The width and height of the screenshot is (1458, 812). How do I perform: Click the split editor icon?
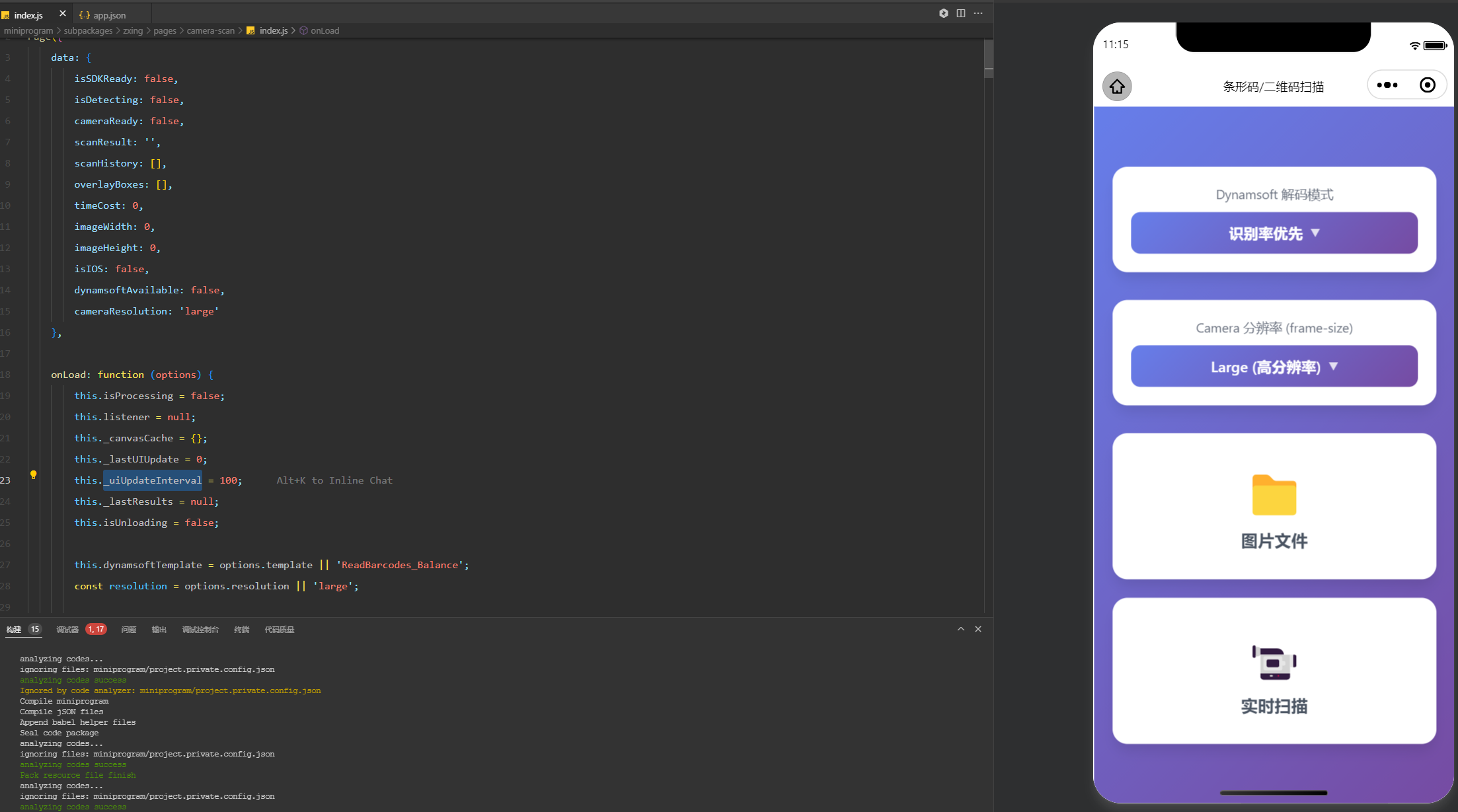(961, 13)
